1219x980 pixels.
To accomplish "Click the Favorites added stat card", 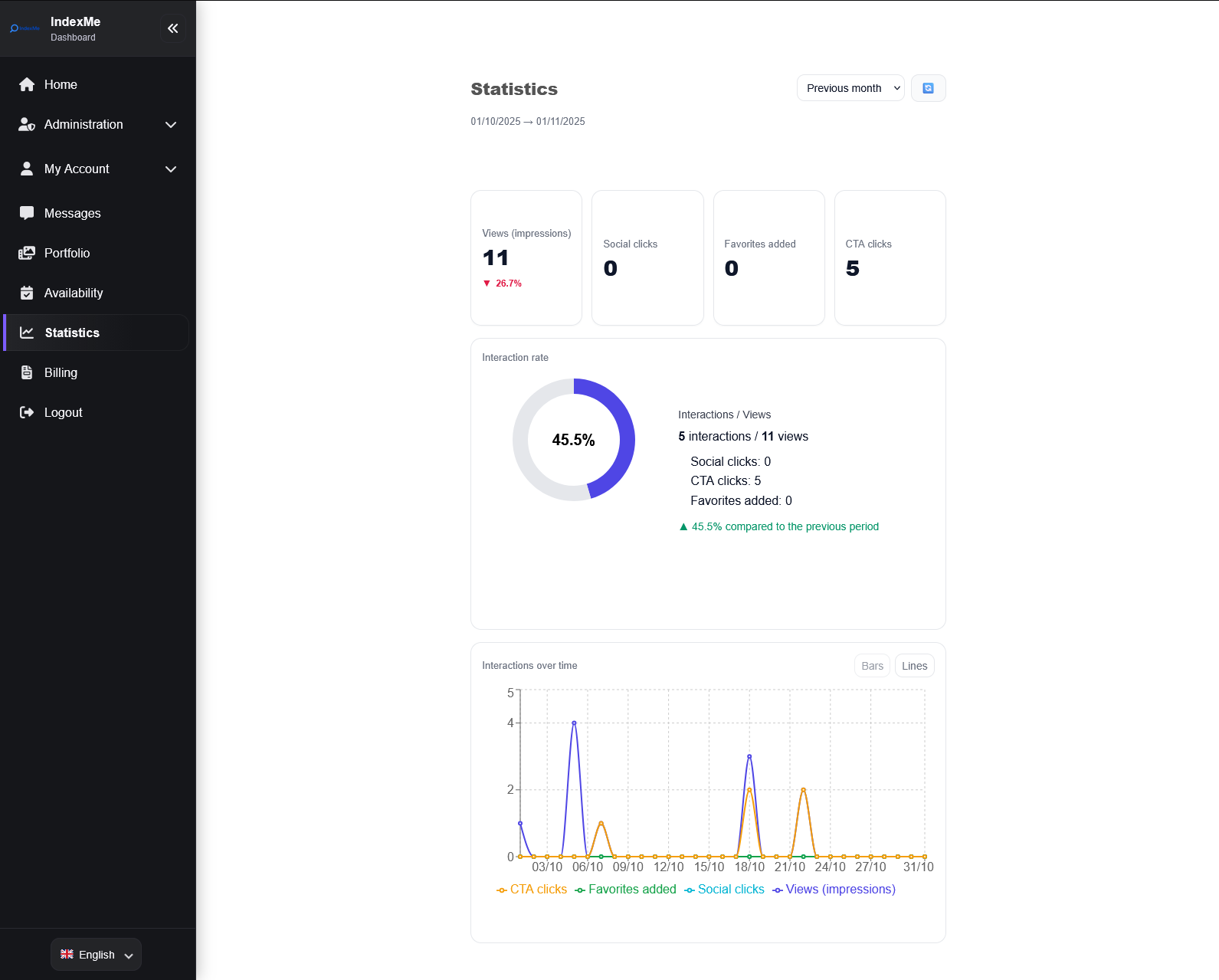I will [x=768, y=257].
